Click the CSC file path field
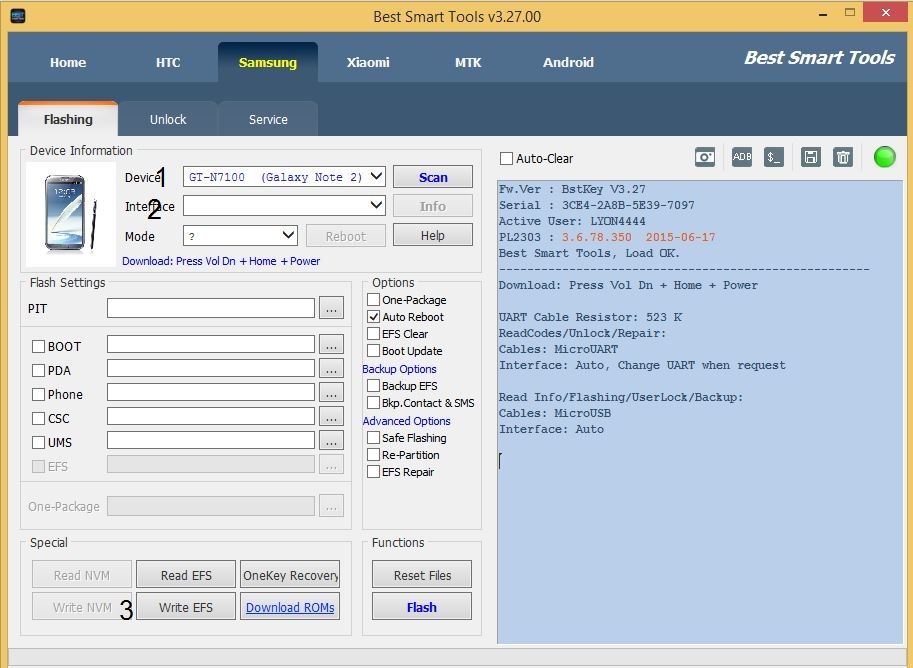This screenshot has width=913, height=668. [211, 416]
